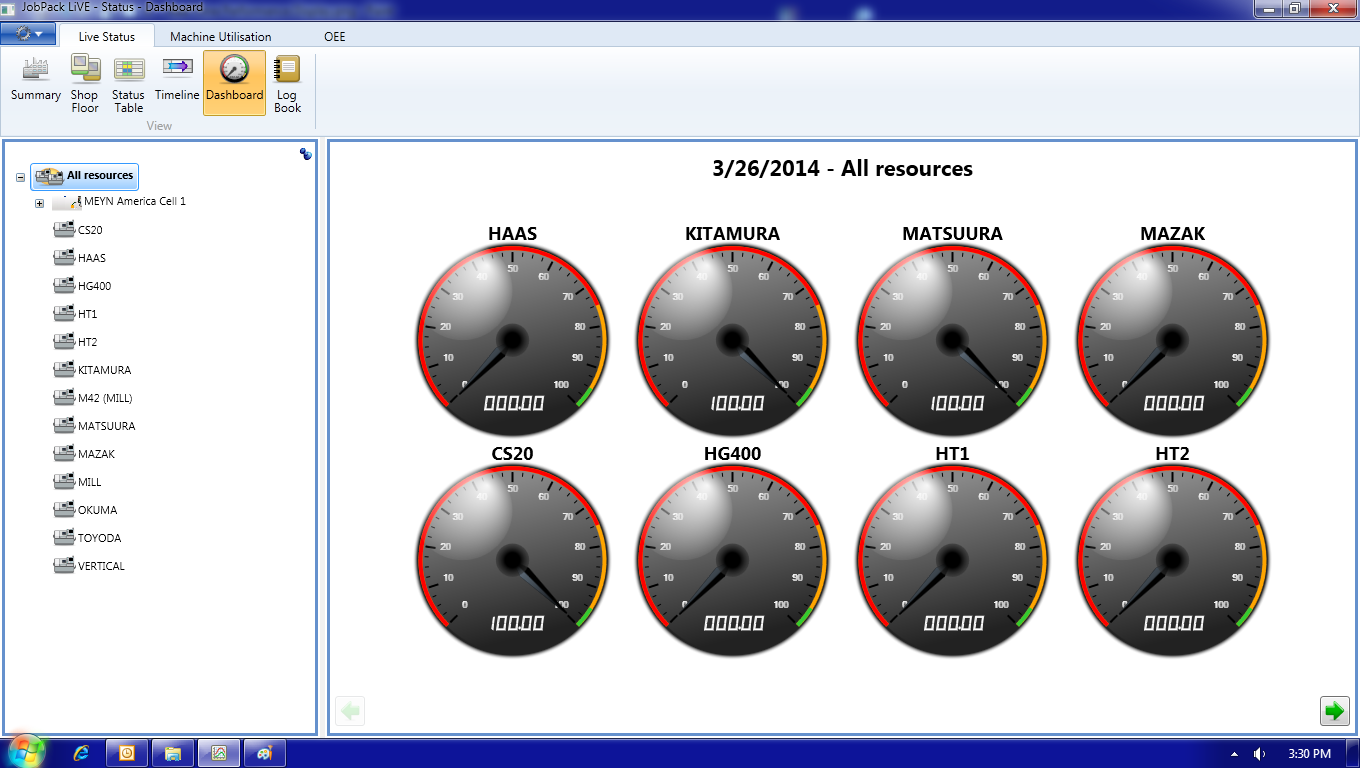Select the MILL resource tree item

pyautogui.click(x=77, y=482)
